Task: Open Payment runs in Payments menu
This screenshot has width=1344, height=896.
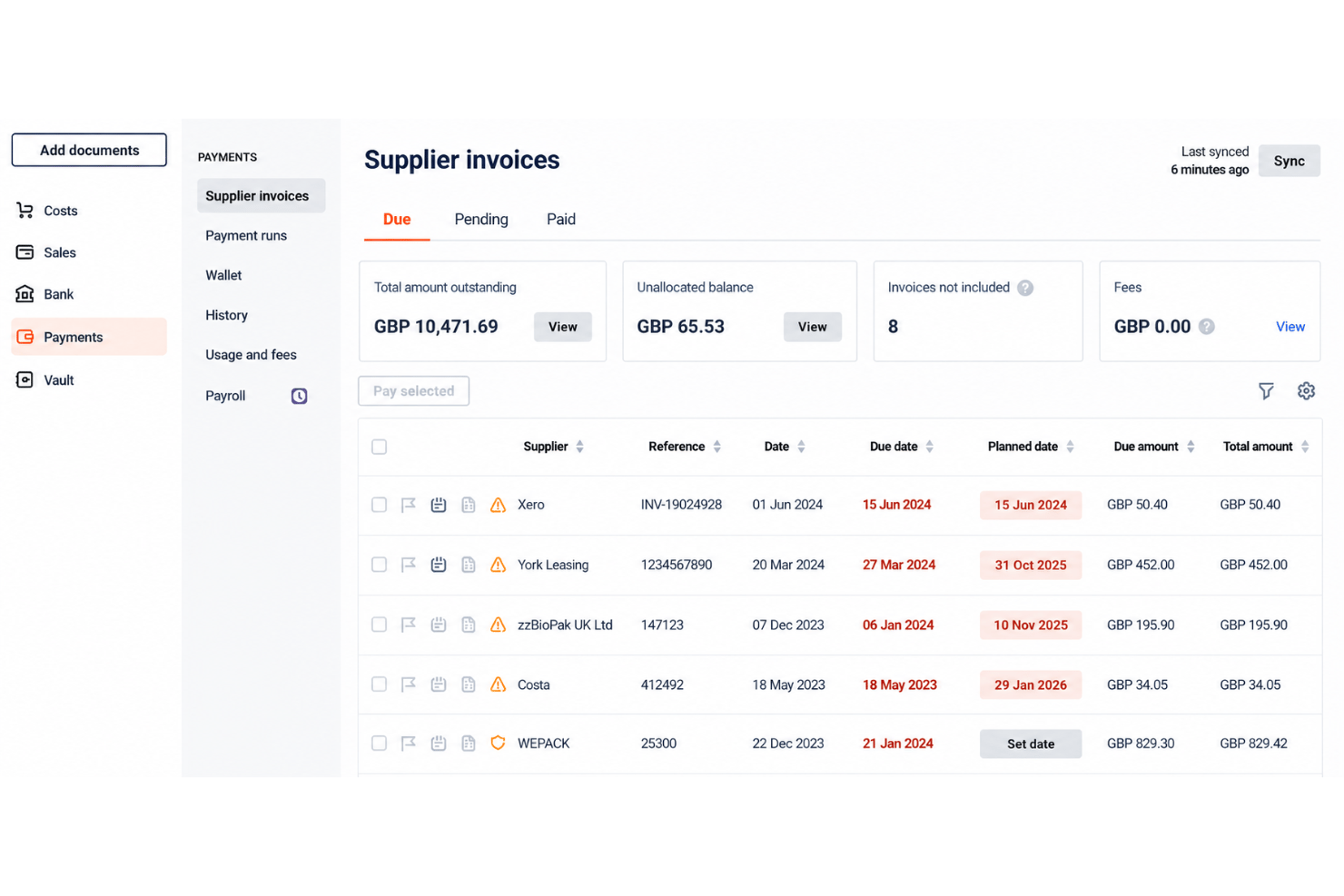Action: pyautogui.click(x=246, y=236)
